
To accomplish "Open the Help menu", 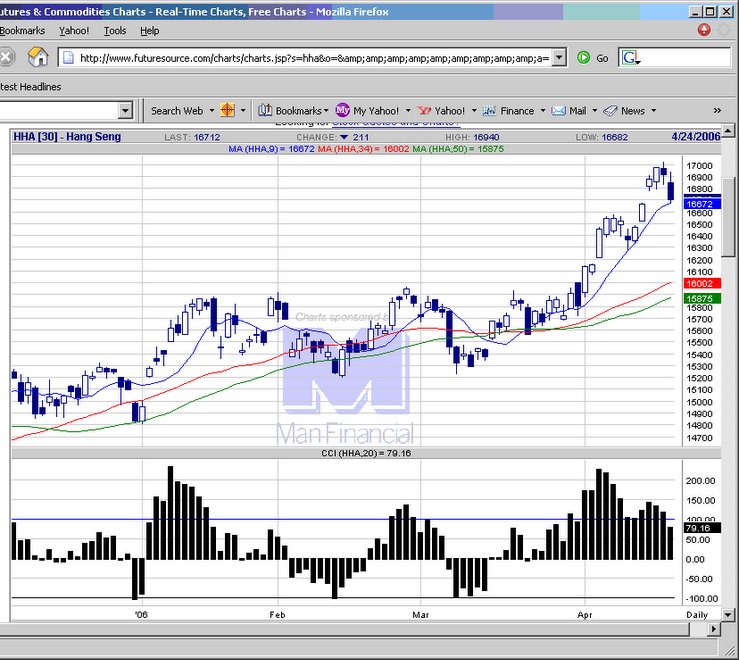I will coord(149,31).
